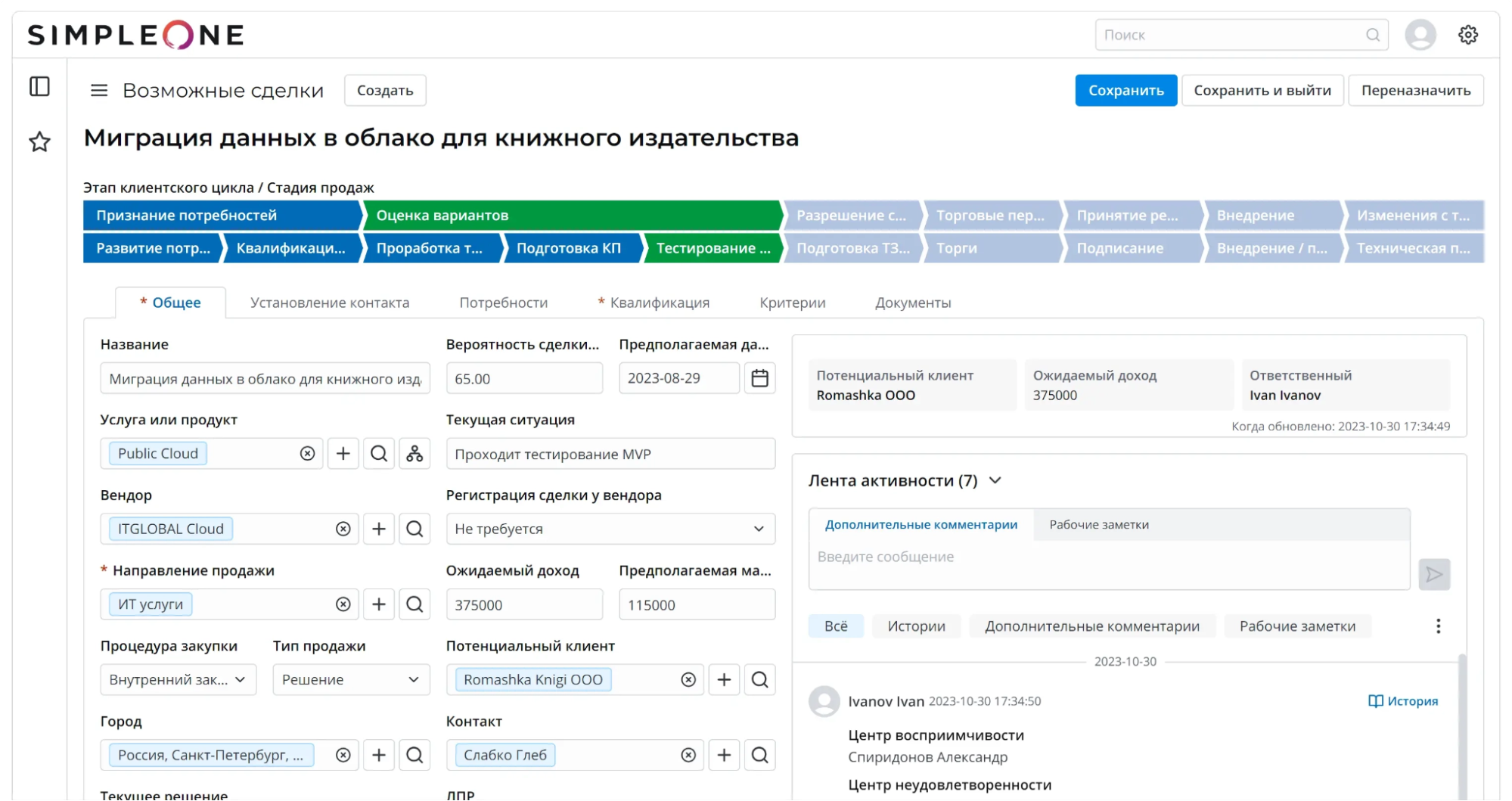Open the Тип продажи dropdown

coord(413,679)
